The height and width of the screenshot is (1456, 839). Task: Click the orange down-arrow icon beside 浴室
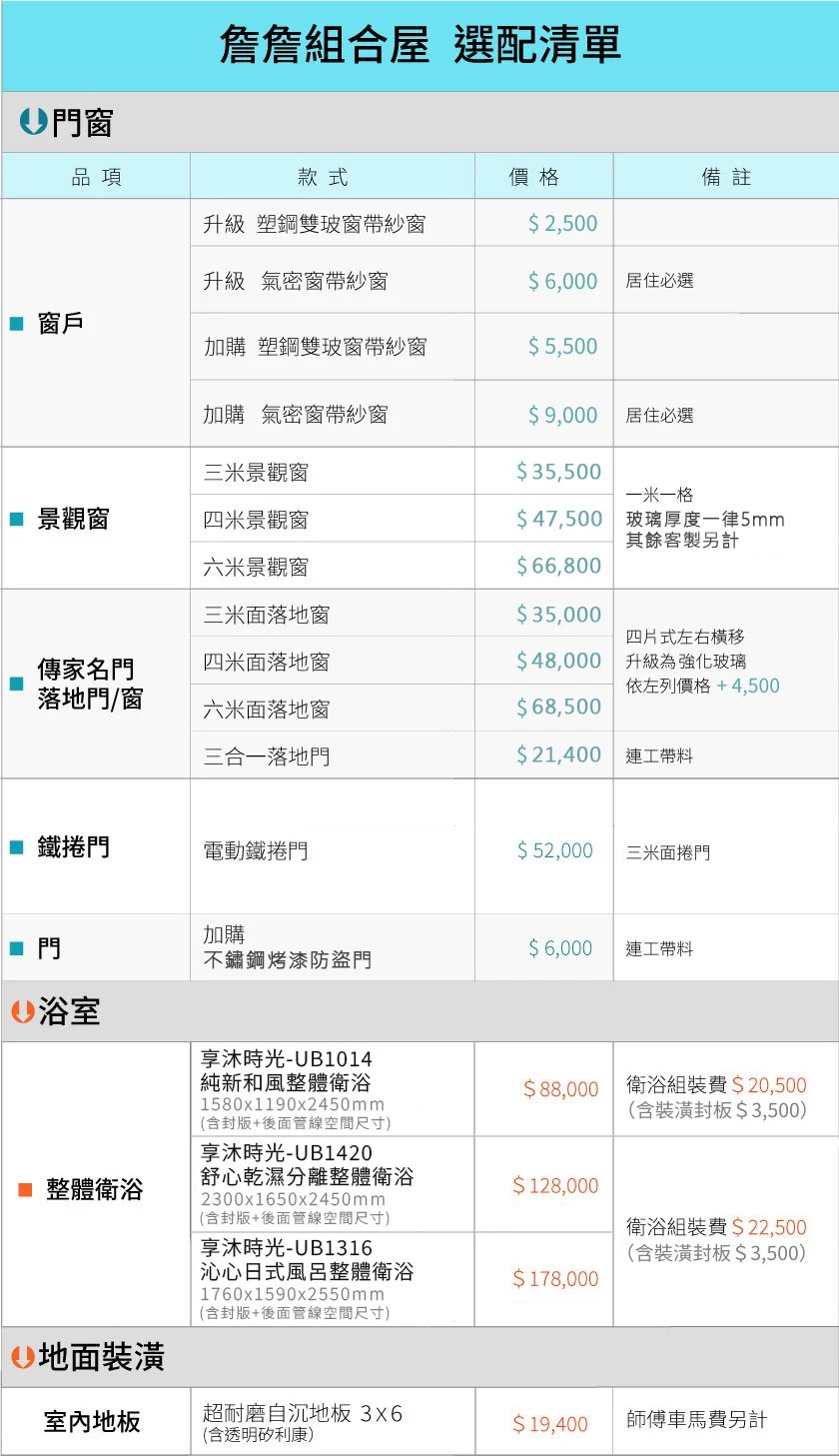coord(23,1011)
